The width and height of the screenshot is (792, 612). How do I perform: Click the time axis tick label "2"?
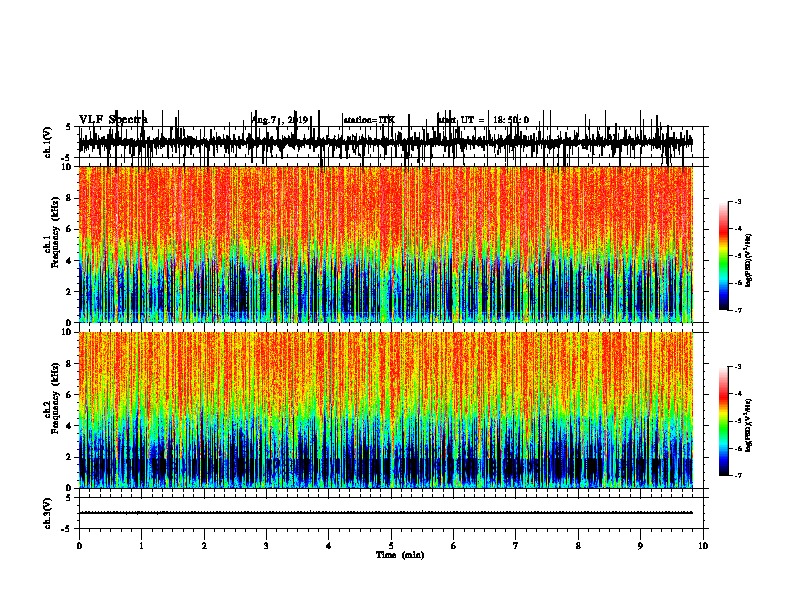coord(204,546)
